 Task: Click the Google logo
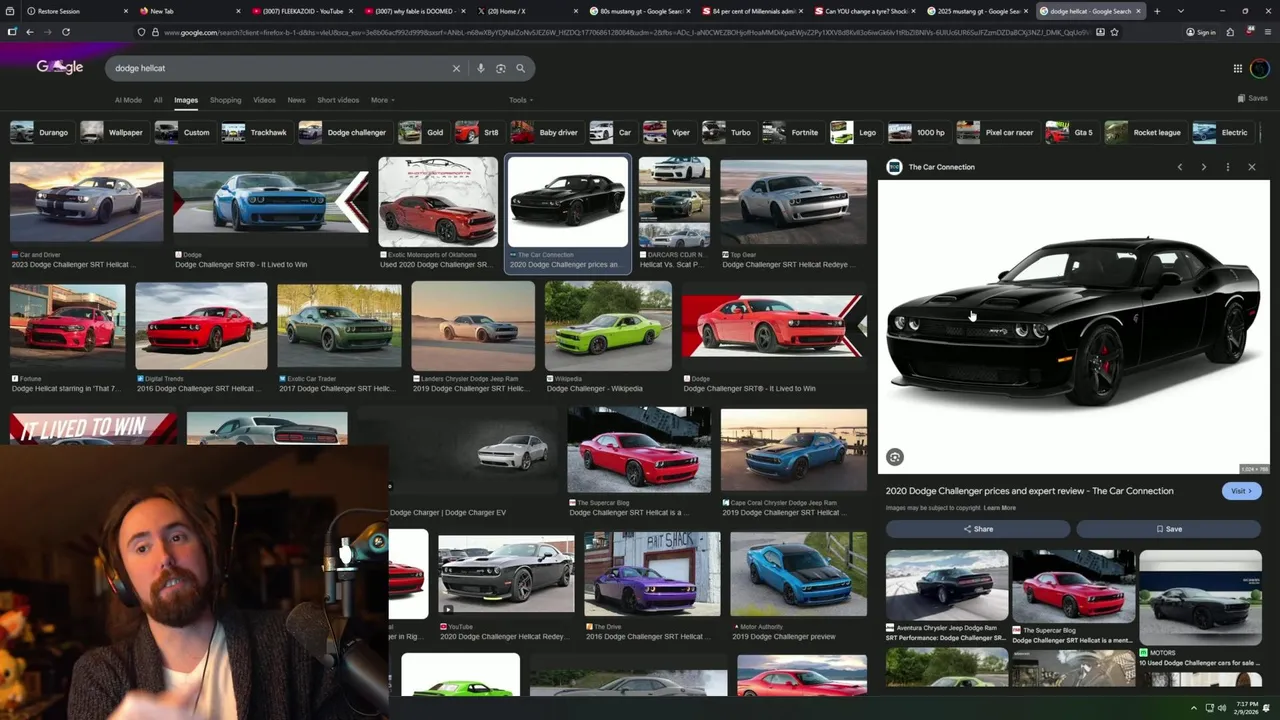60,67
